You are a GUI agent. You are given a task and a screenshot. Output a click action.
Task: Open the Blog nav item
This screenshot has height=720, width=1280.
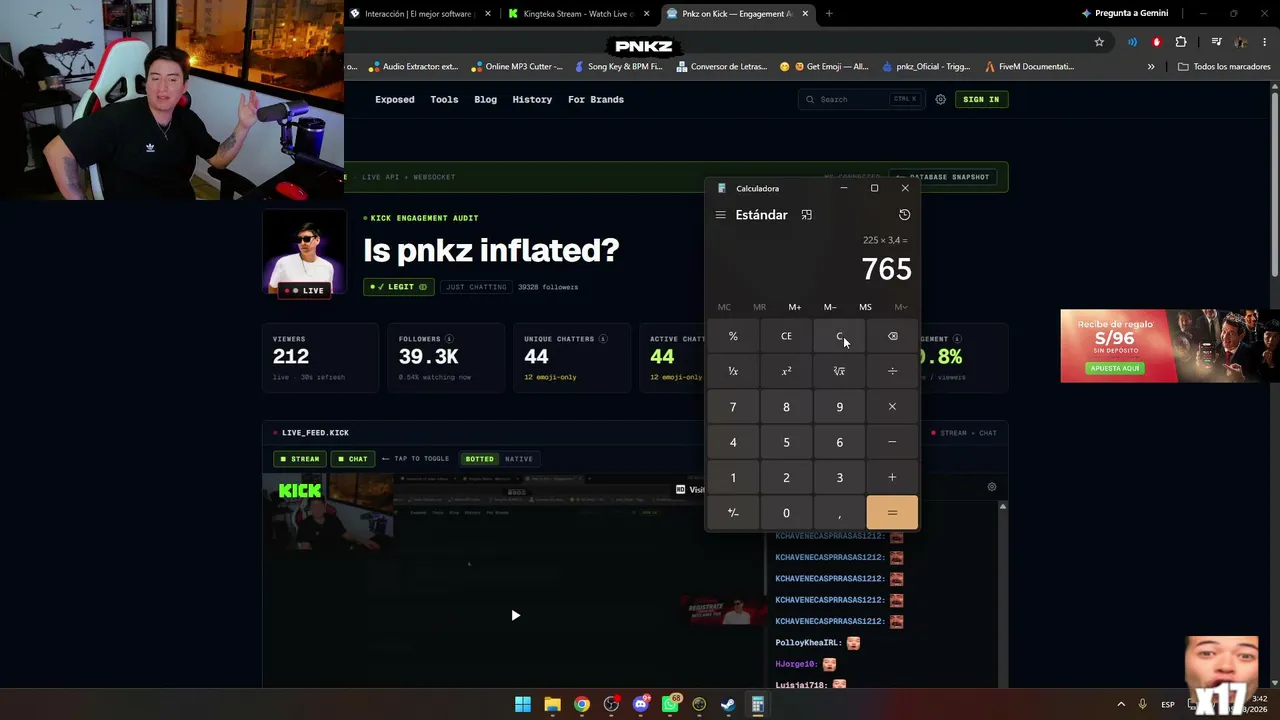[x=485, y=100]
